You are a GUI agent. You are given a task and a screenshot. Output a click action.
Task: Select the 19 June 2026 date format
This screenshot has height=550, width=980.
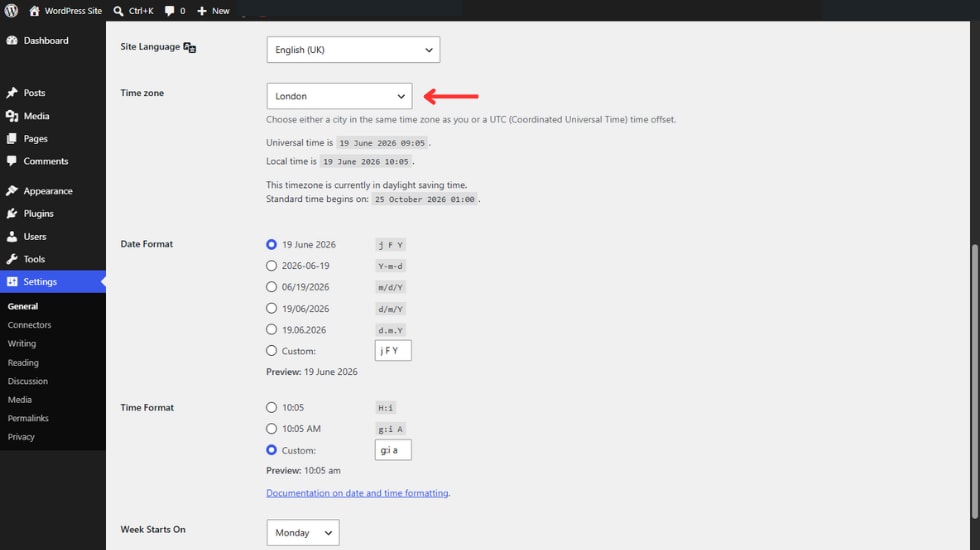click(x=271, y=244)
